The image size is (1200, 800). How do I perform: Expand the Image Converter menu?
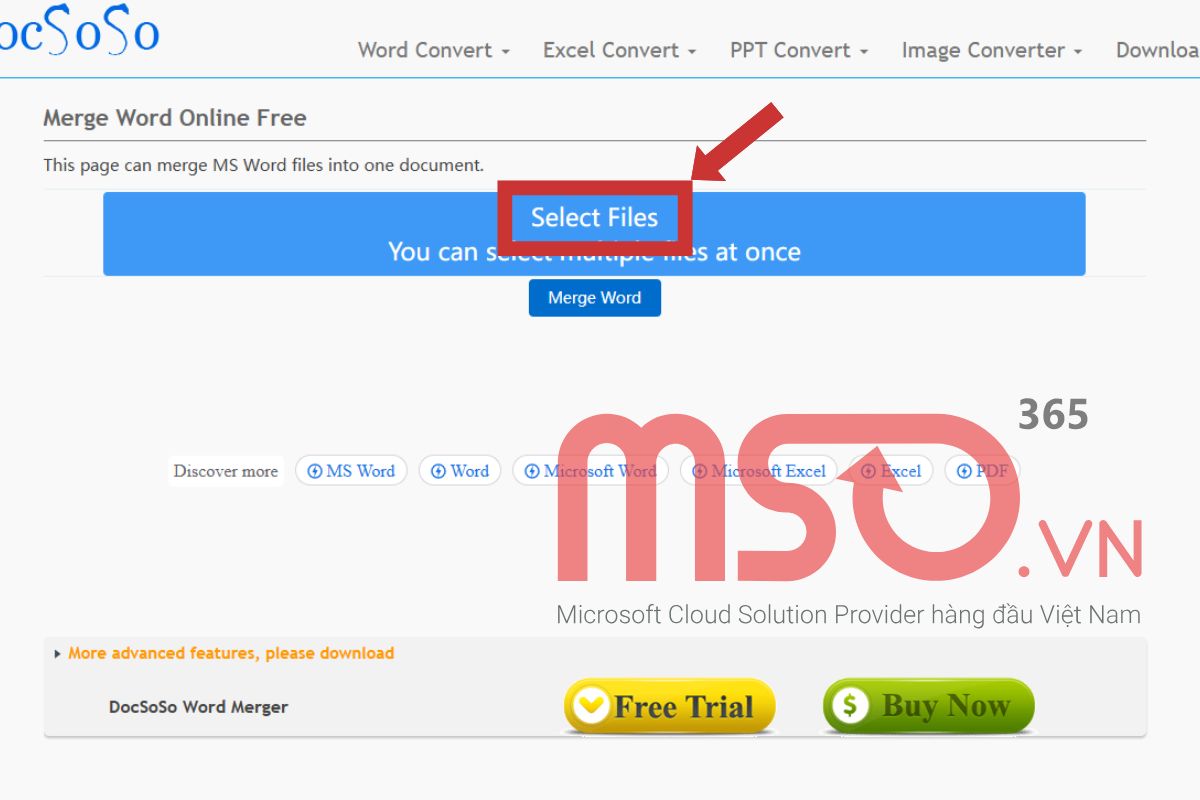tap(992, 50)
